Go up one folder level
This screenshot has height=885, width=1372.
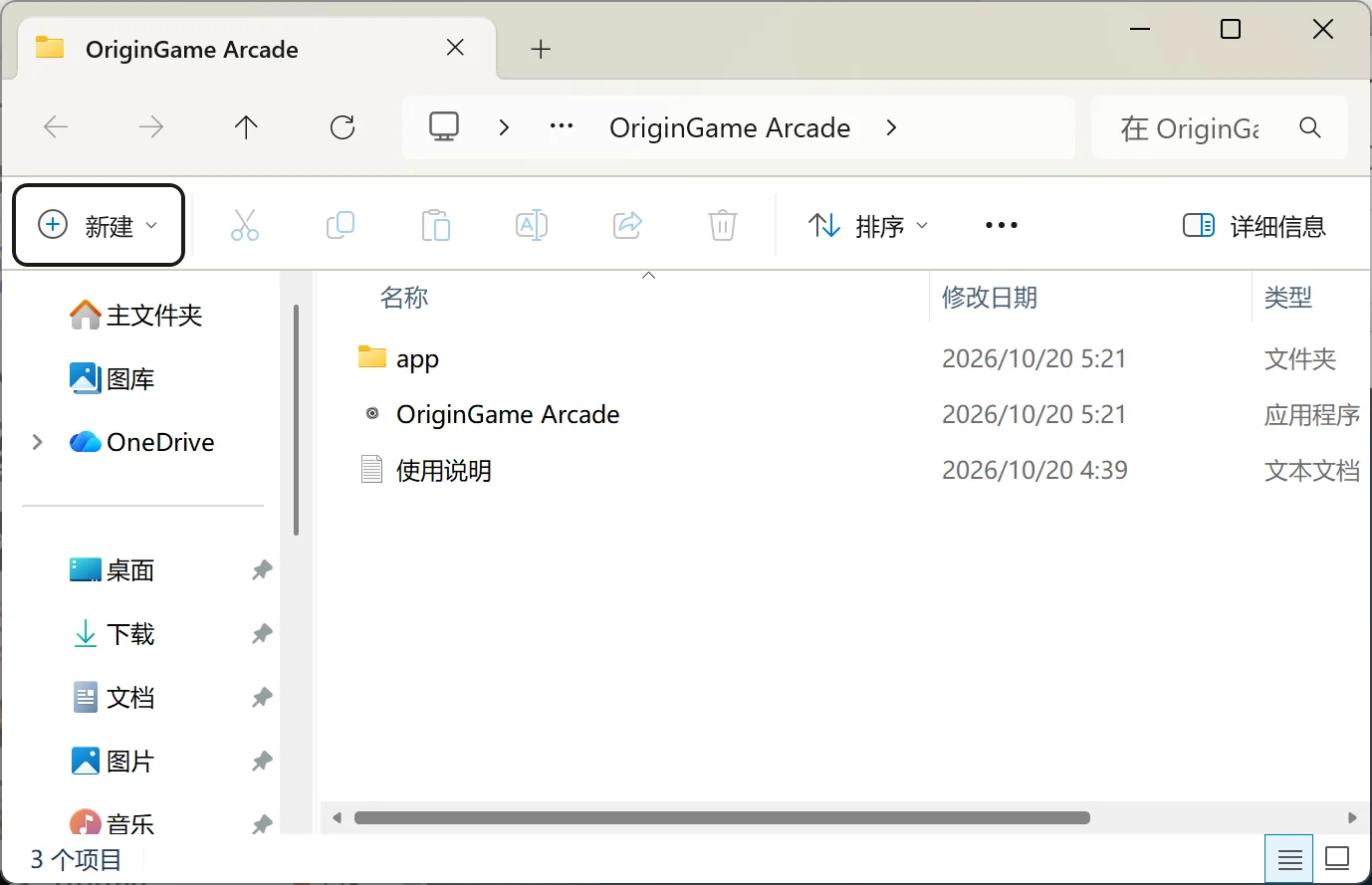click(246, 127)
